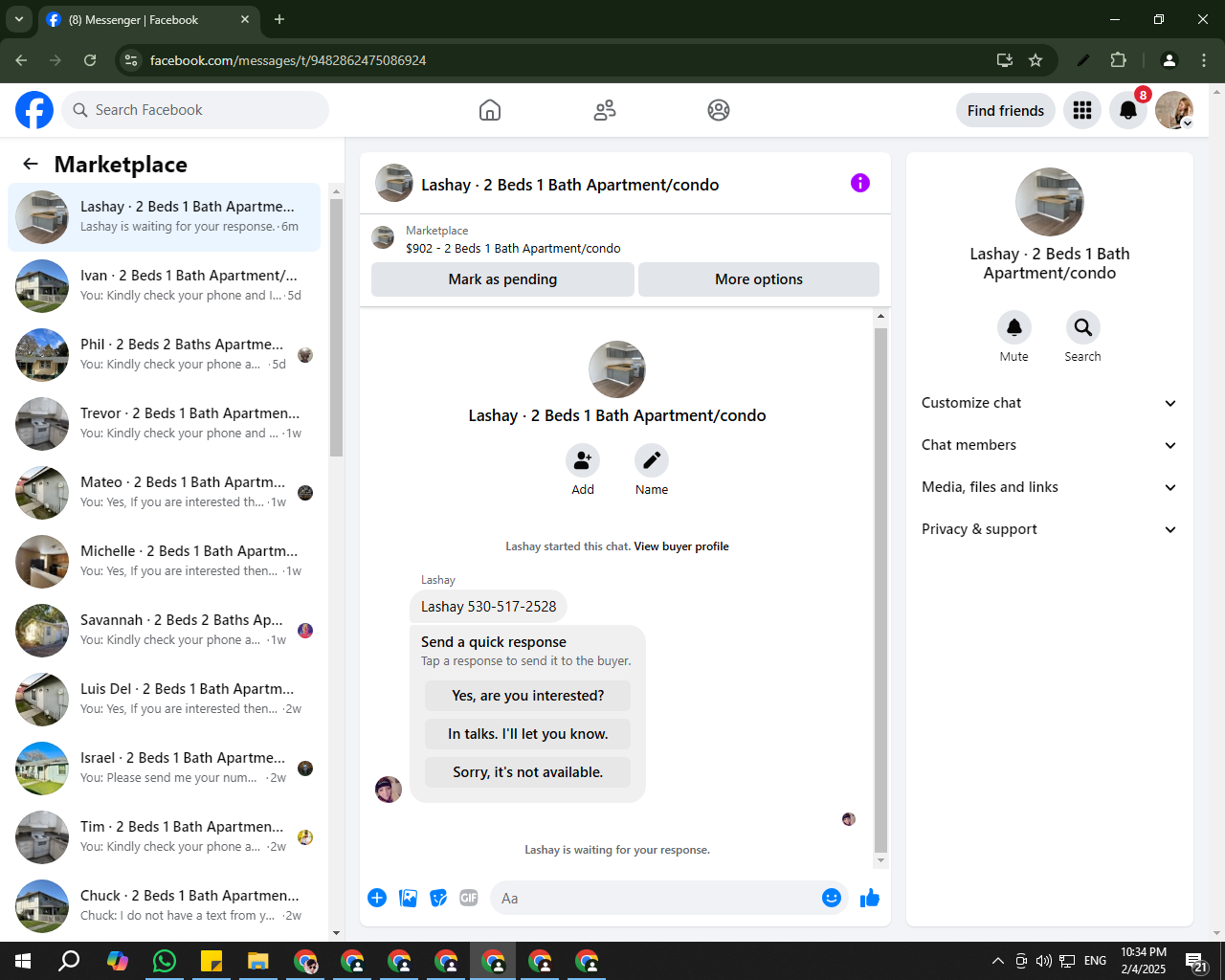Open the Groups icon in top navigation
1225x980 pixels.
pyautogui.click(x=719, y=110)
